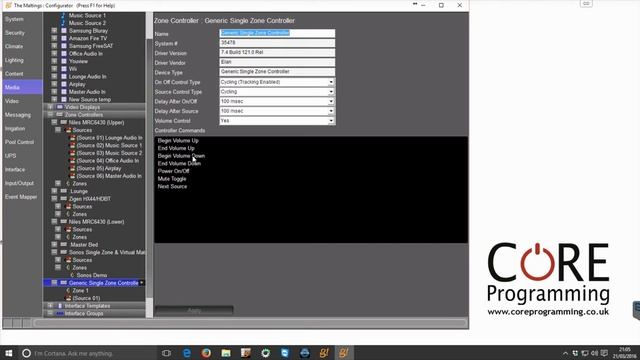
Task: Collapse the Zone Controllers section
Action: point(50,115)
